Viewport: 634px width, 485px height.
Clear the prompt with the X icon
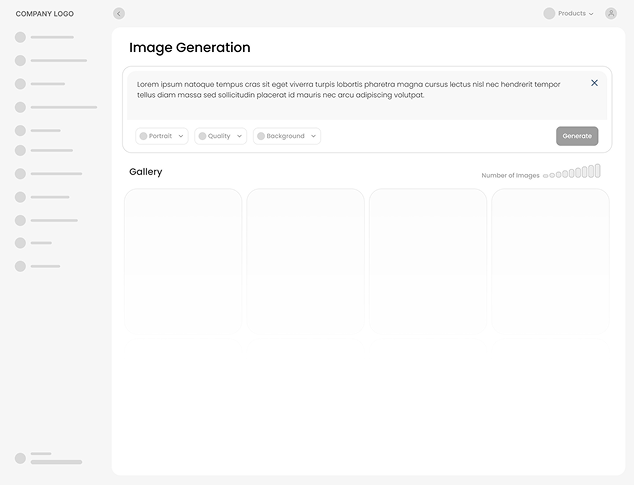[x=594, y=83]
